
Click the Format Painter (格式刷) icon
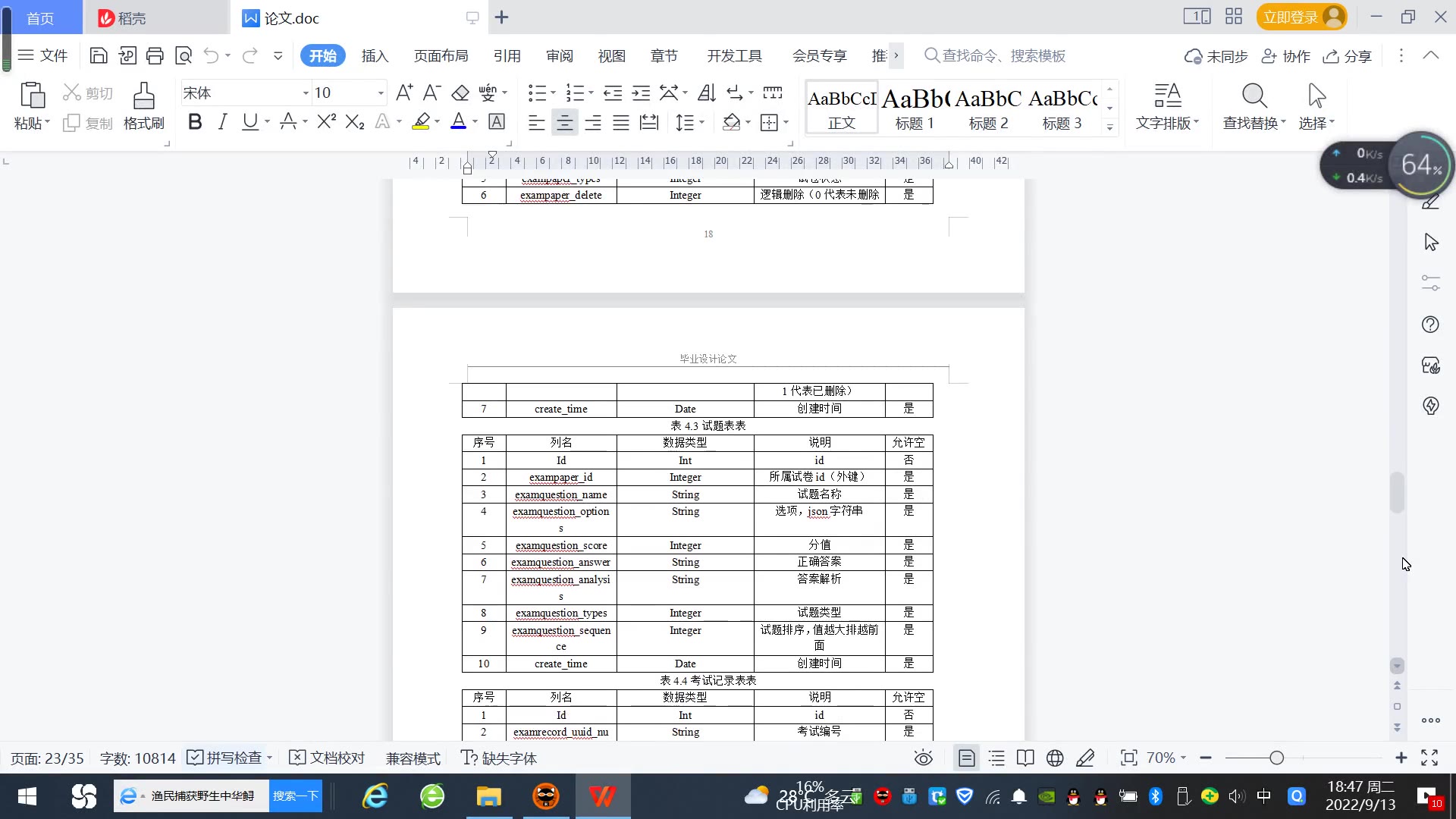tap(143, 97)
